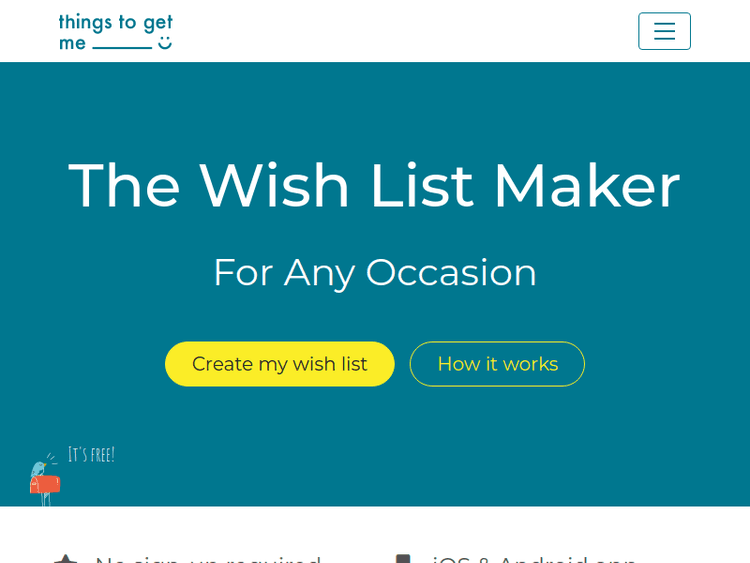Screen dimensions: 750x563
Task: Click the word 'Maker' in the headline
Action: click(x=586, y=186)
